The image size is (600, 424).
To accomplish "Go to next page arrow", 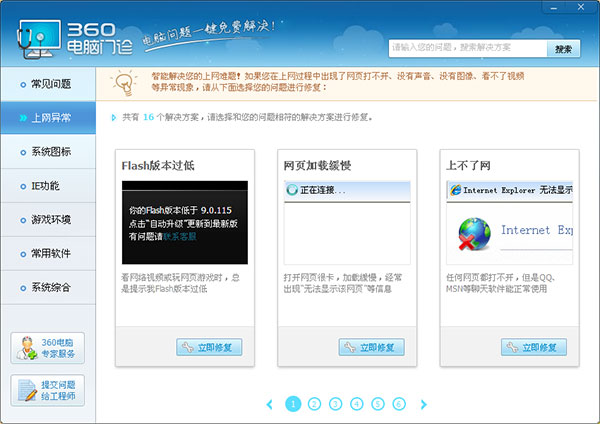I will tap(423, 404).
